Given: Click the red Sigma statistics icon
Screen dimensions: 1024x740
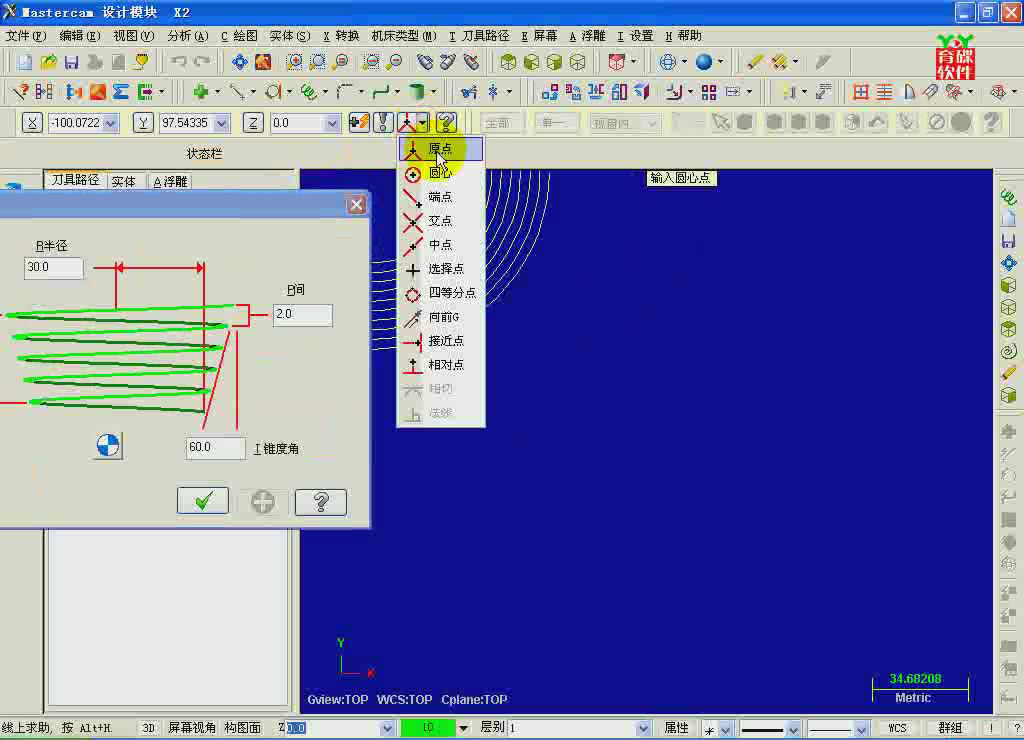Looking at the screenshot, I should tap(121, 92).
